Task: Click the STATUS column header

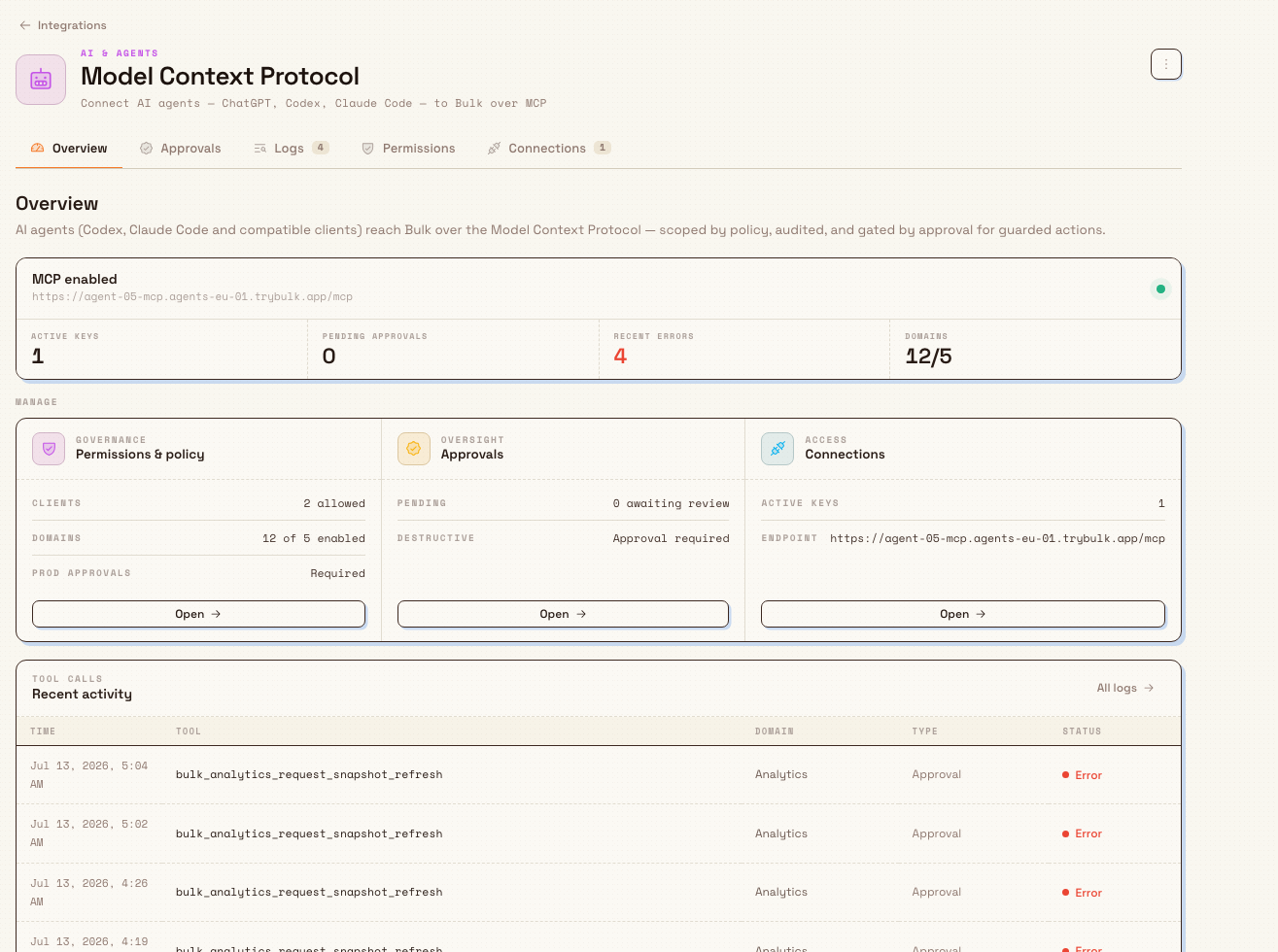Action: pyautogui.click(x=1082, y=731)
